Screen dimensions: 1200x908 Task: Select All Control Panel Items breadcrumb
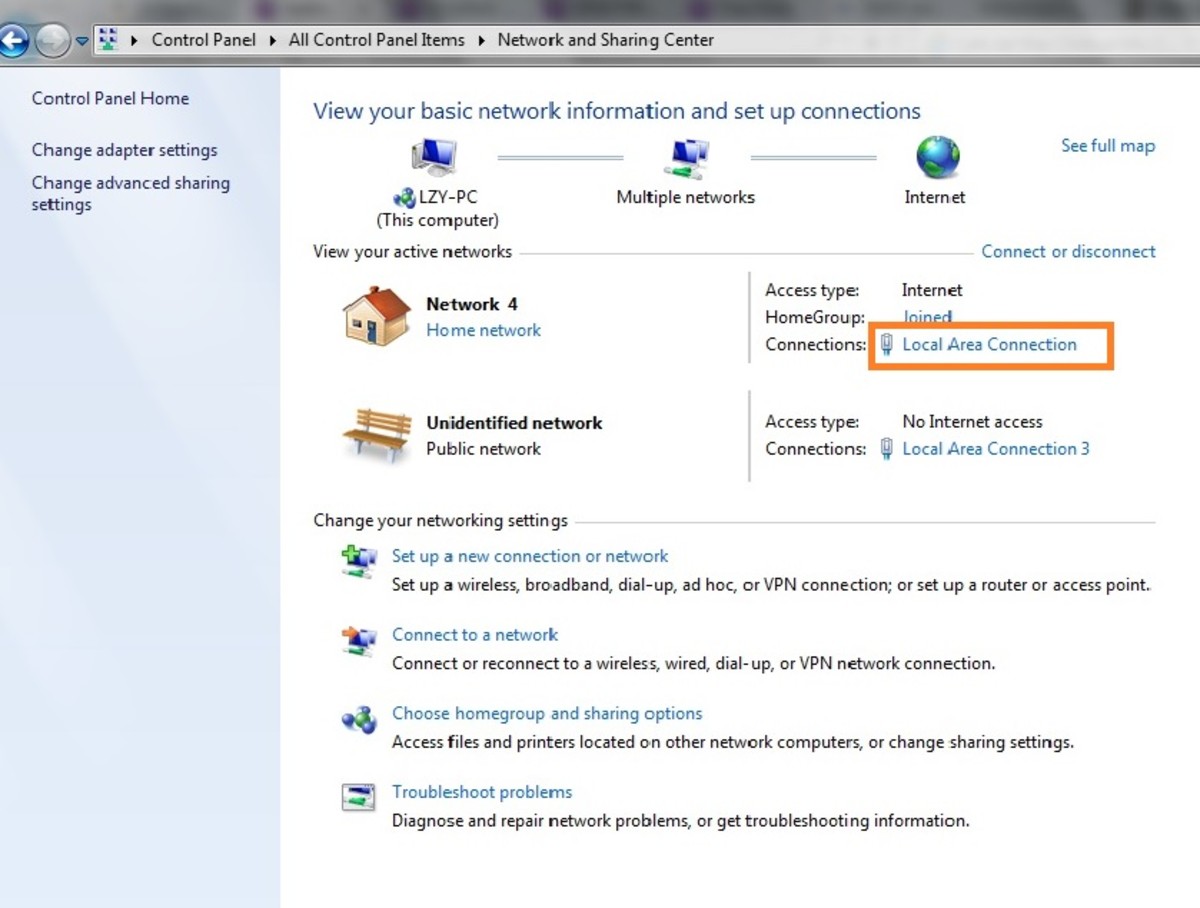tap(376, 41)
